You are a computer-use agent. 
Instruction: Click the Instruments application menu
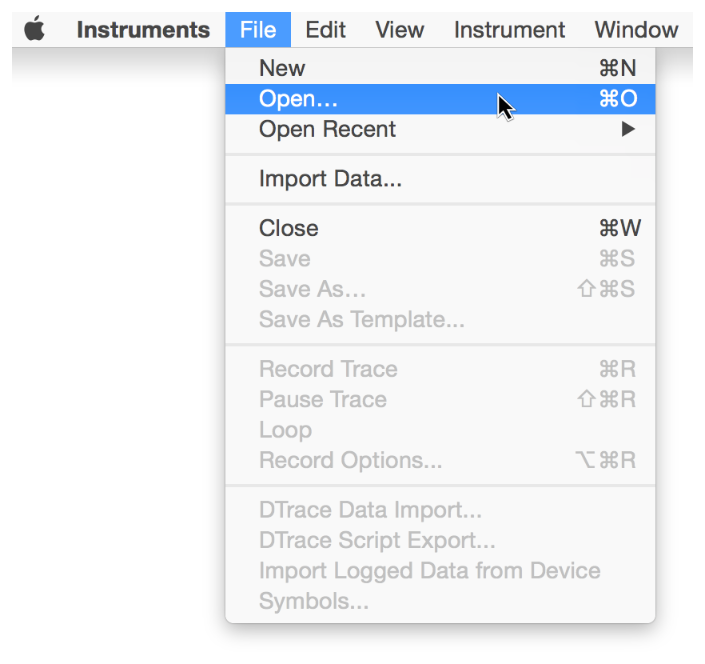pyautogui.click(x=143, y=30)
